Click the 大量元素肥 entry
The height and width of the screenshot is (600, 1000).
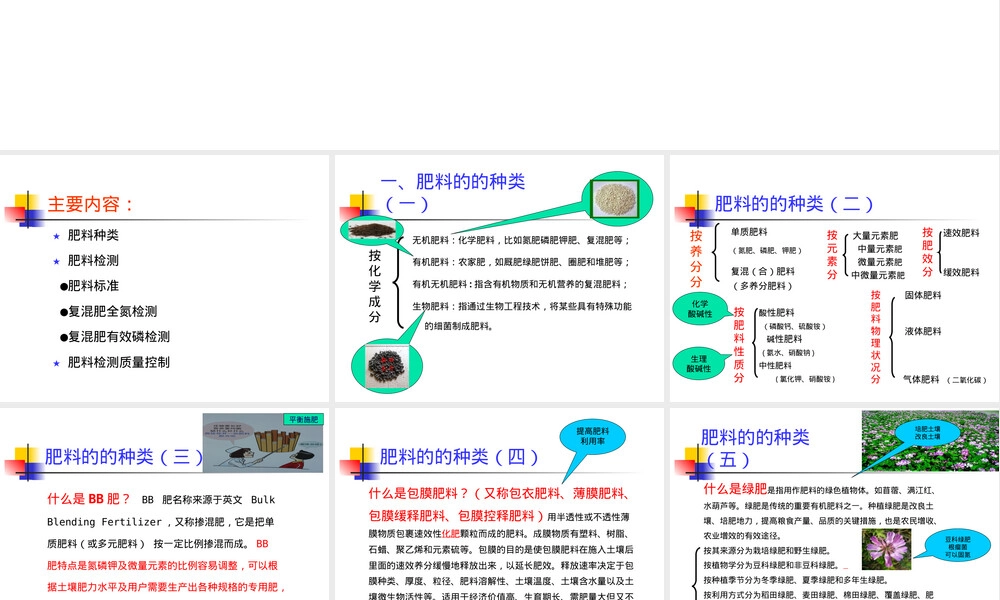[x=875, y=236]
